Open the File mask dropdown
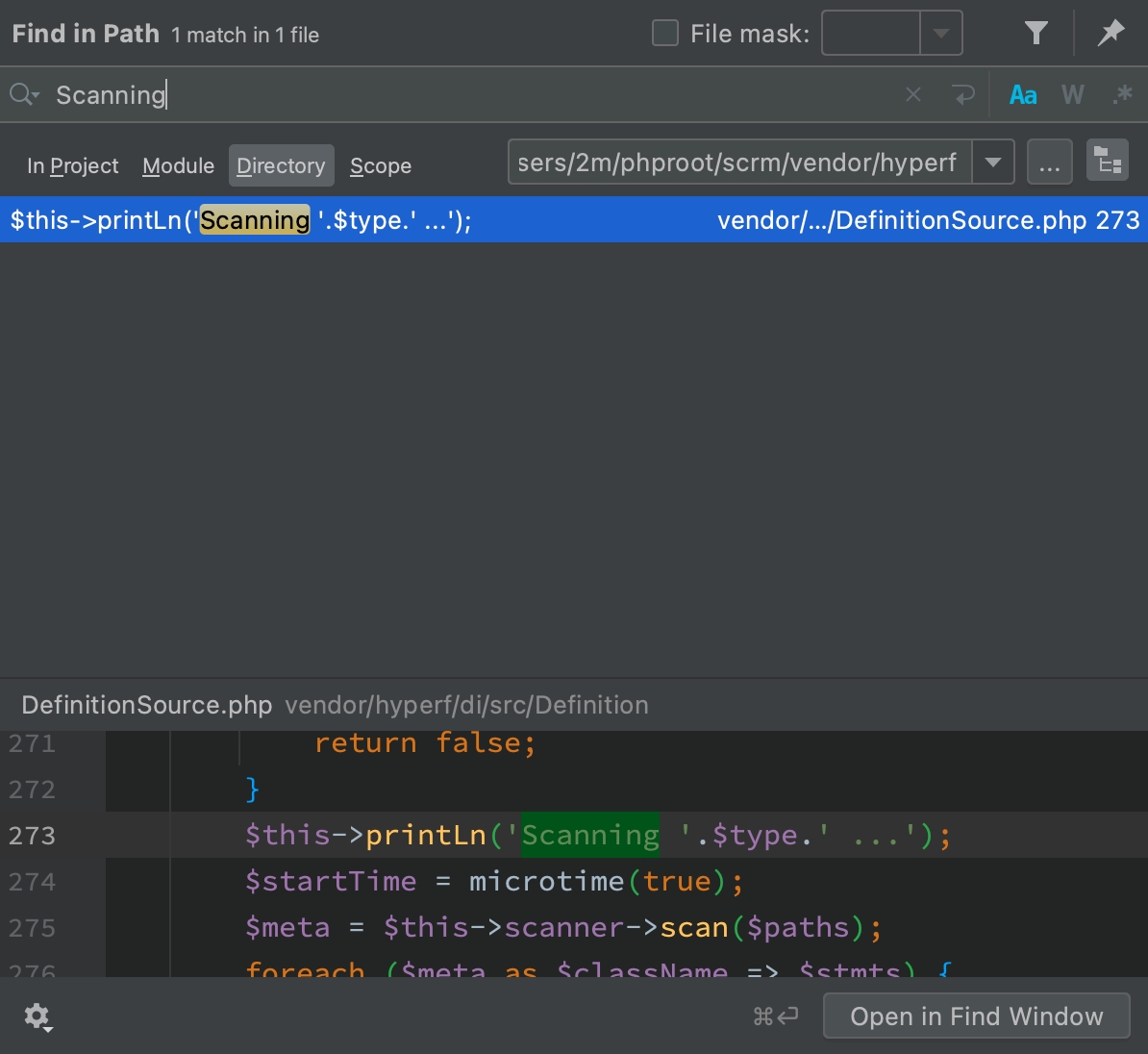 pos(941,34)
